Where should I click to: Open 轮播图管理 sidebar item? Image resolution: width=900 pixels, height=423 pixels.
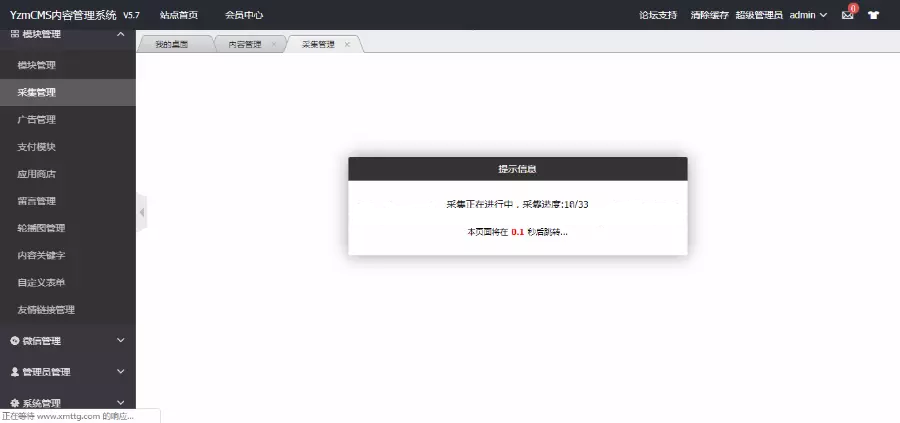pyautogui.click(x=68, y=228)
